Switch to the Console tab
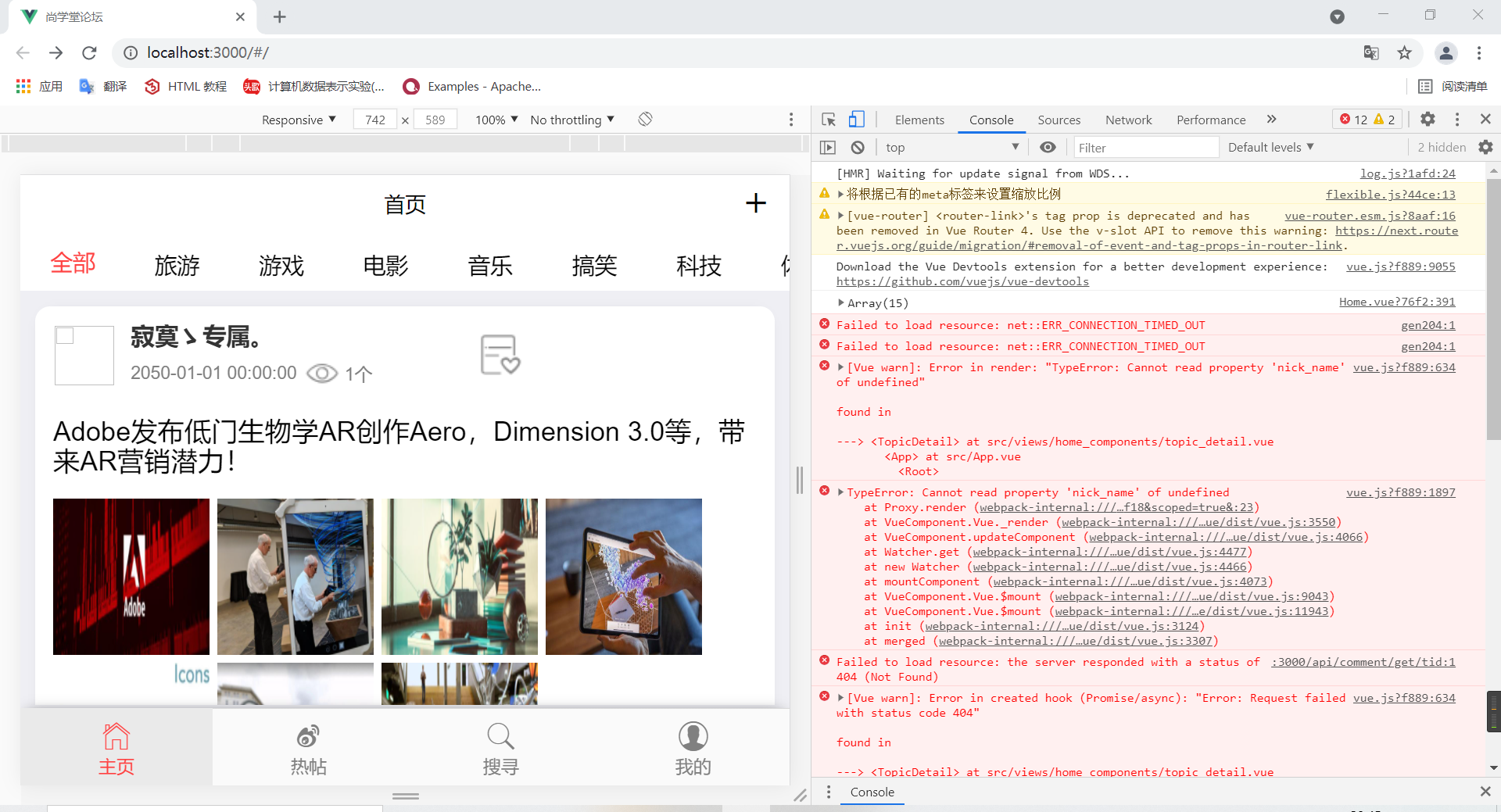The image size is (1501, 812). [991, 120]
